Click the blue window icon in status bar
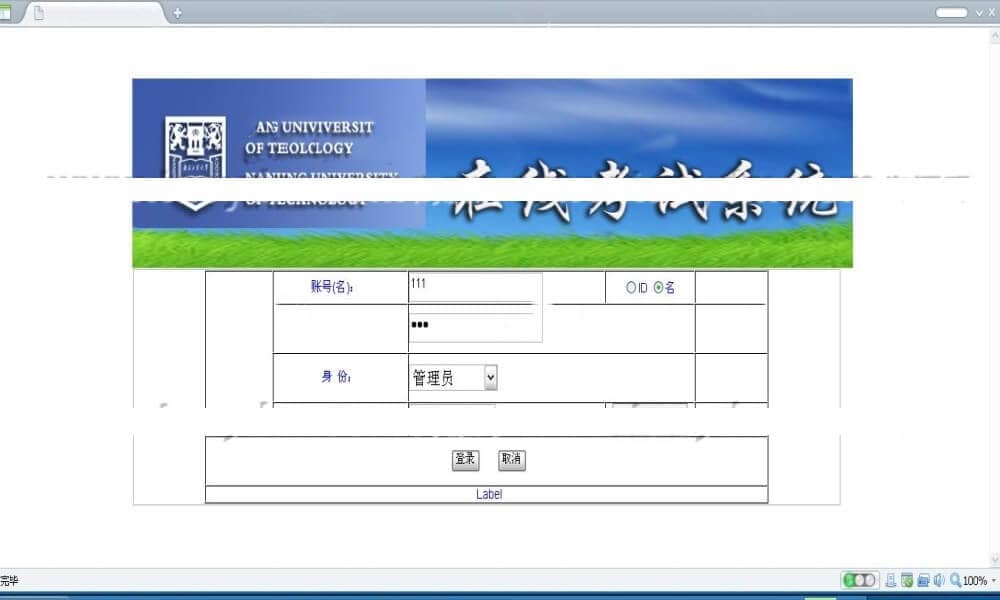This screenshot has width=1000, height=600. pyautogui.click(x=923, y=580)
